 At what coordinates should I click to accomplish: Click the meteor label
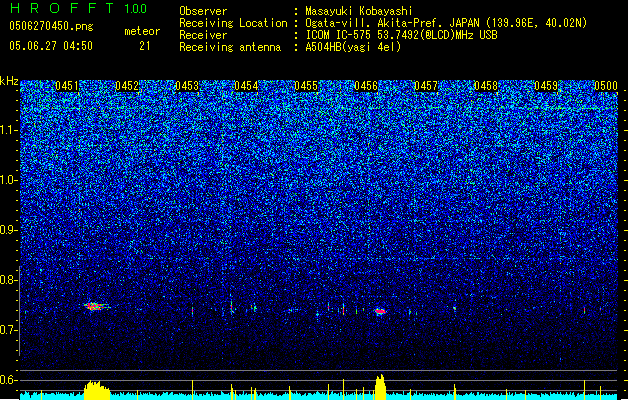pos(142,31)
